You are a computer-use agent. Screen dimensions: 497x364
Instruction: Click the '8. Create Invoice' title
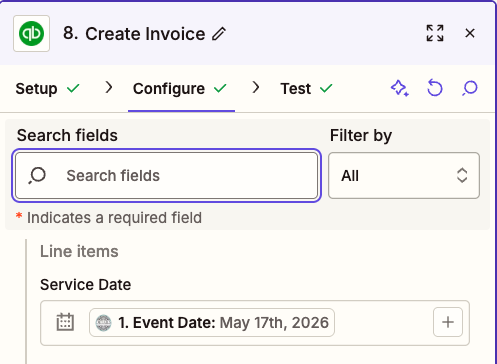click(x=134, y=34)
